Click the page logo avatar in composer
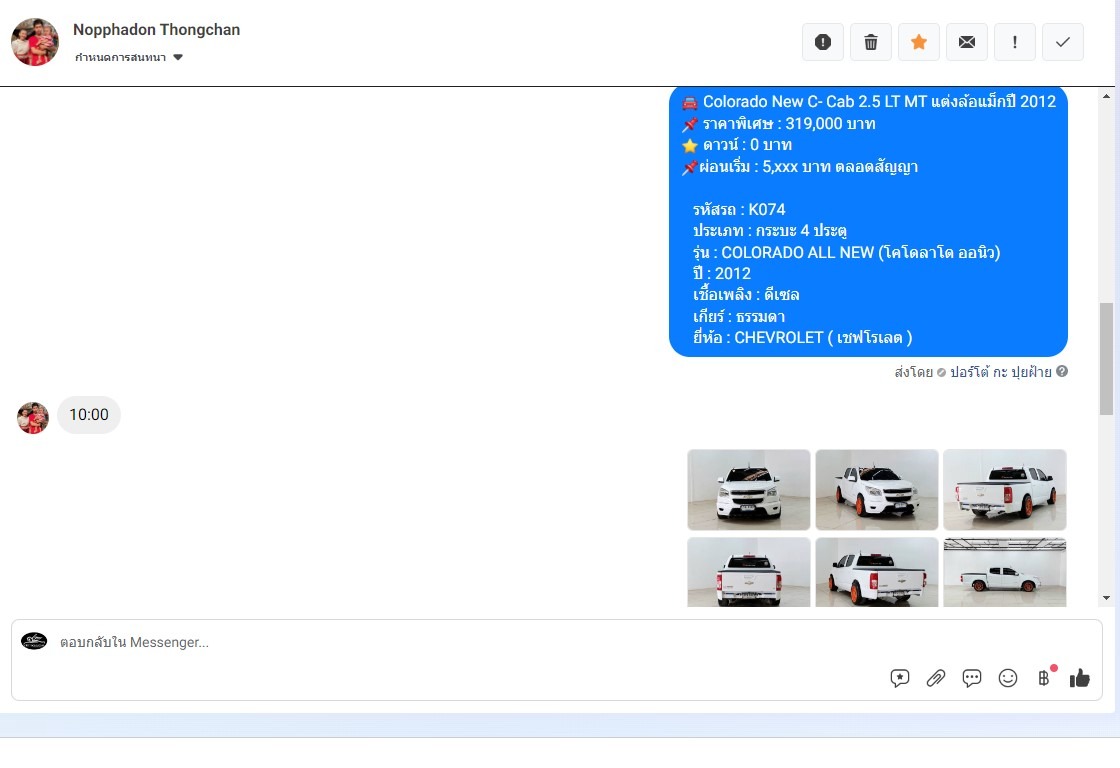The image size is (1120, 768). [x=34, y=641]
